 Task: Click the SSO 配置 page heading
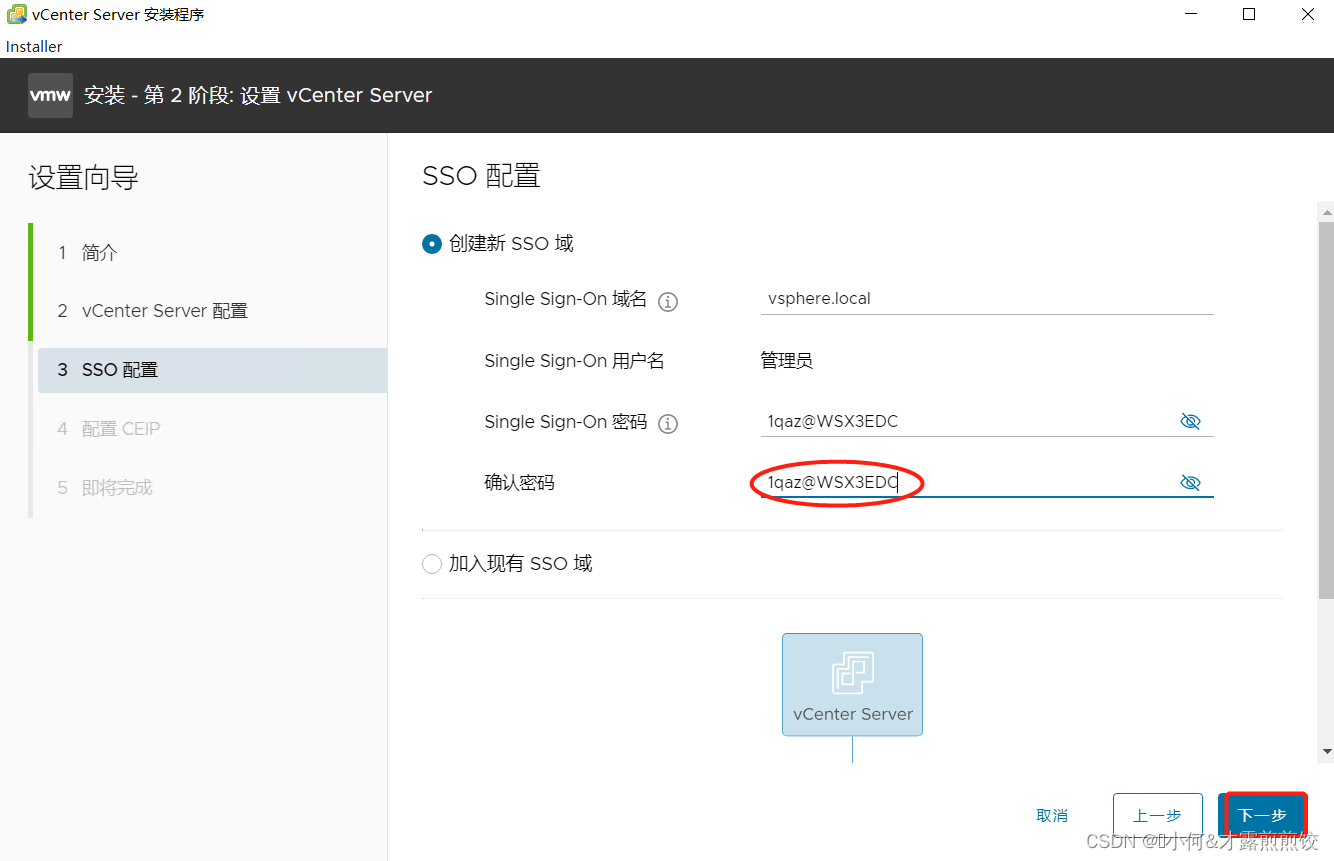[x=482, y=176]
